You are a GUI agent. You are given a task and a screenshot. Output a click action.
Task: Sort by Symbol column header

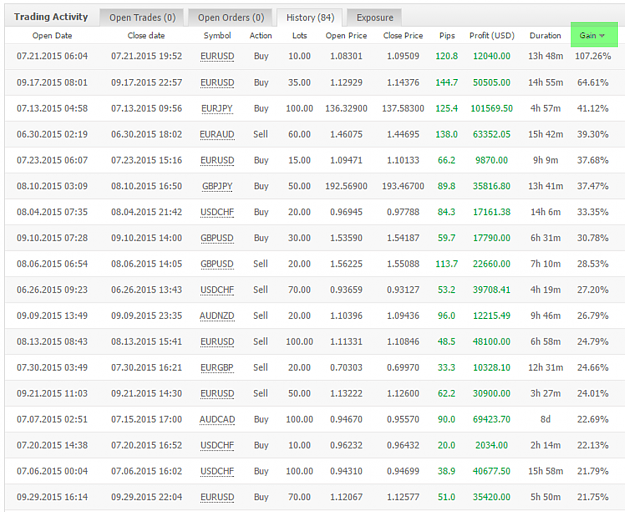tap(217, 35)
